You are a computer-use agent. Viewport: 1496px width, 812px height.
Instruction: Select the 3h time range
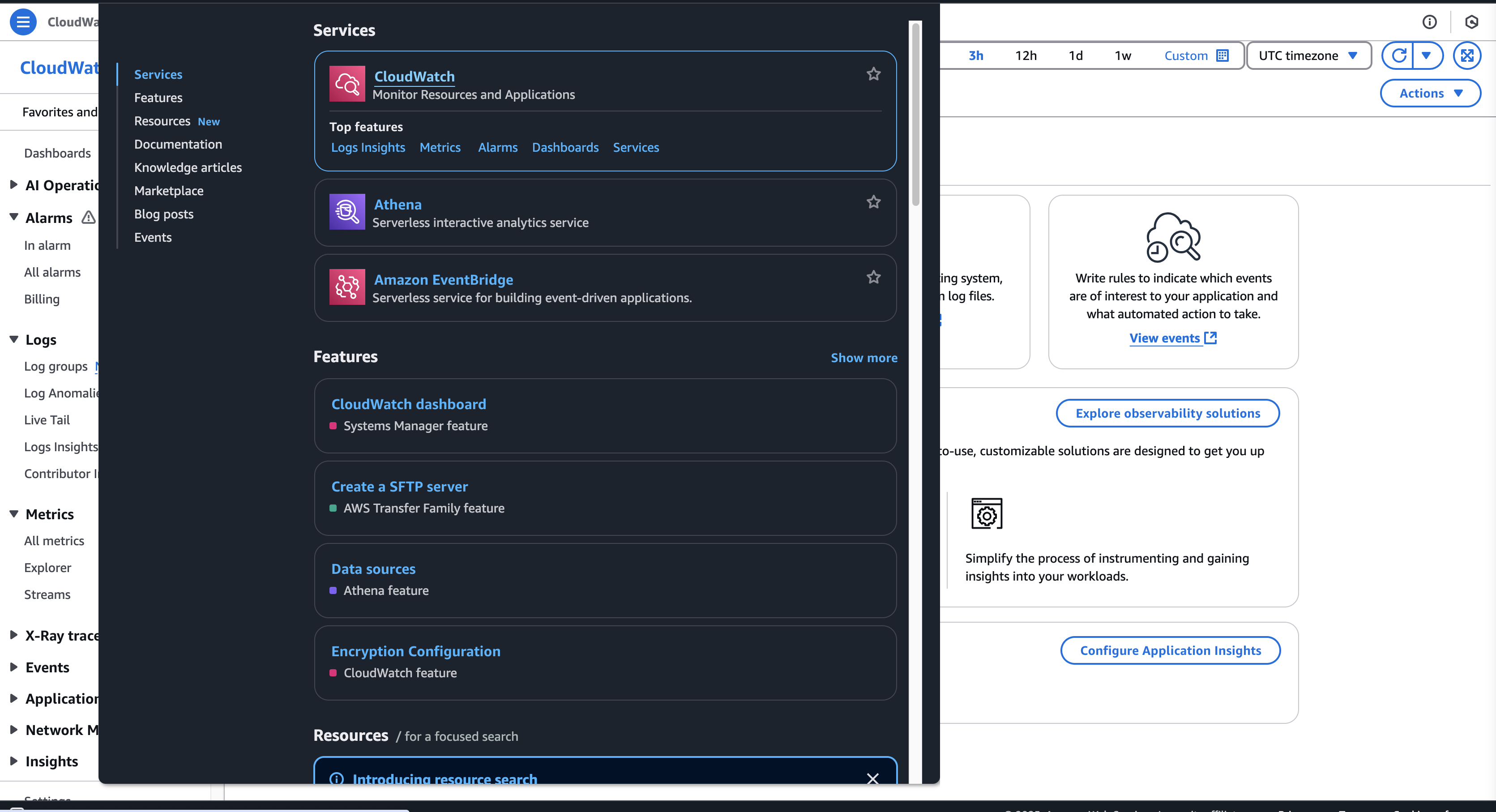tap(976, 56)
